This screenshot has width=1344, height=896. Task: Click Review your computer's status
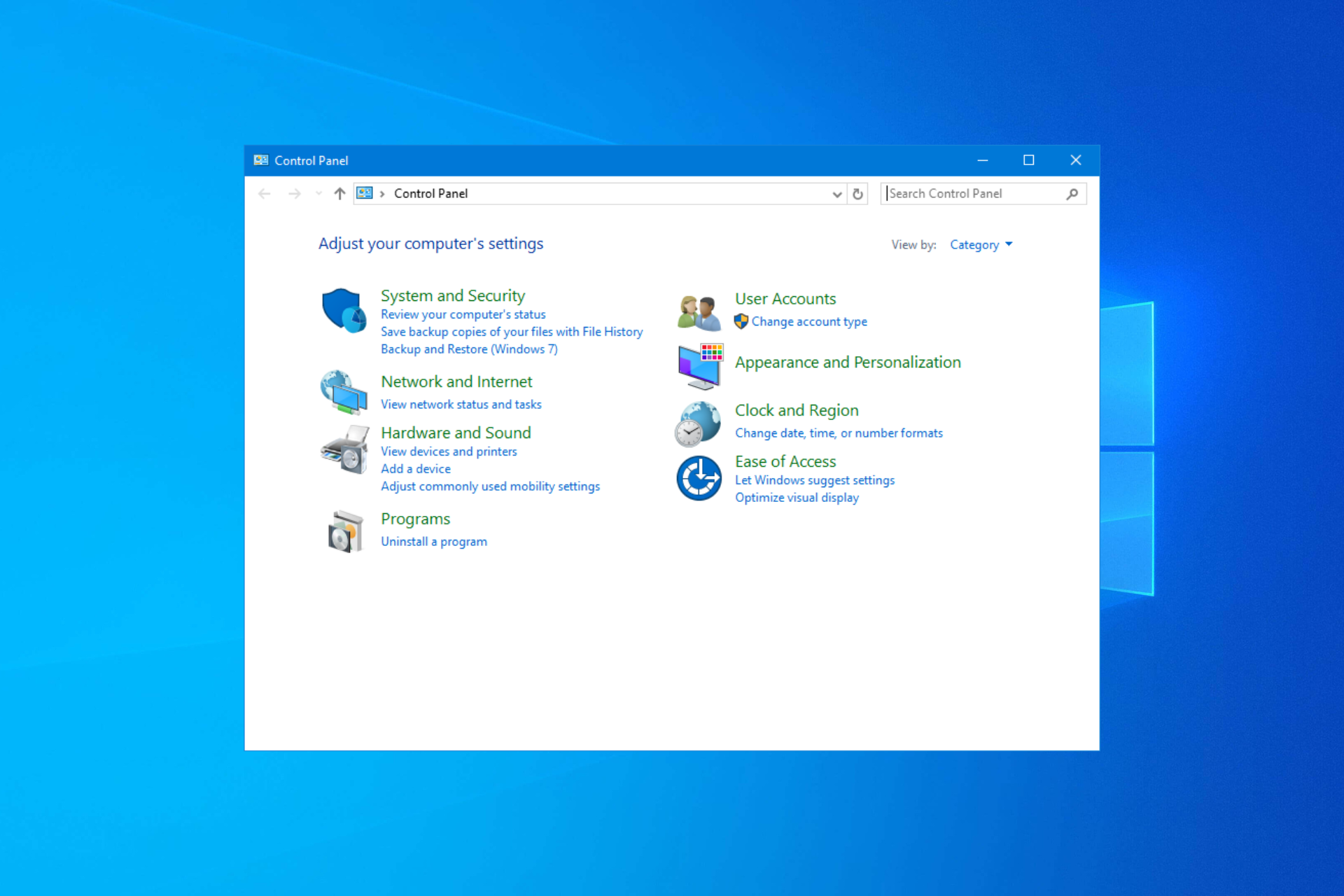463,314
